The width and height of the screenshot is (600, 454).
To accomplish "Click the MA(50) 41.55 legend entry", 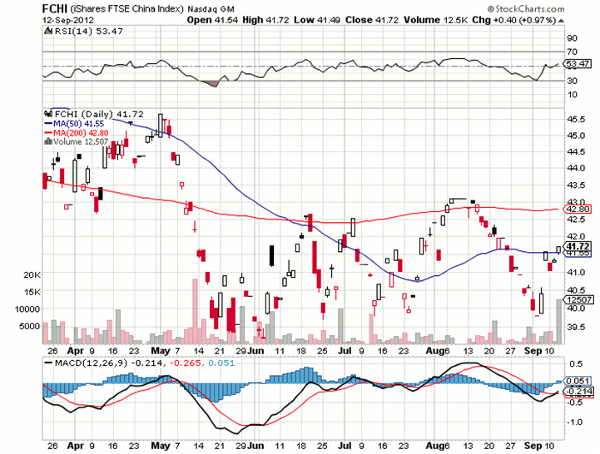I will [78, 124].
